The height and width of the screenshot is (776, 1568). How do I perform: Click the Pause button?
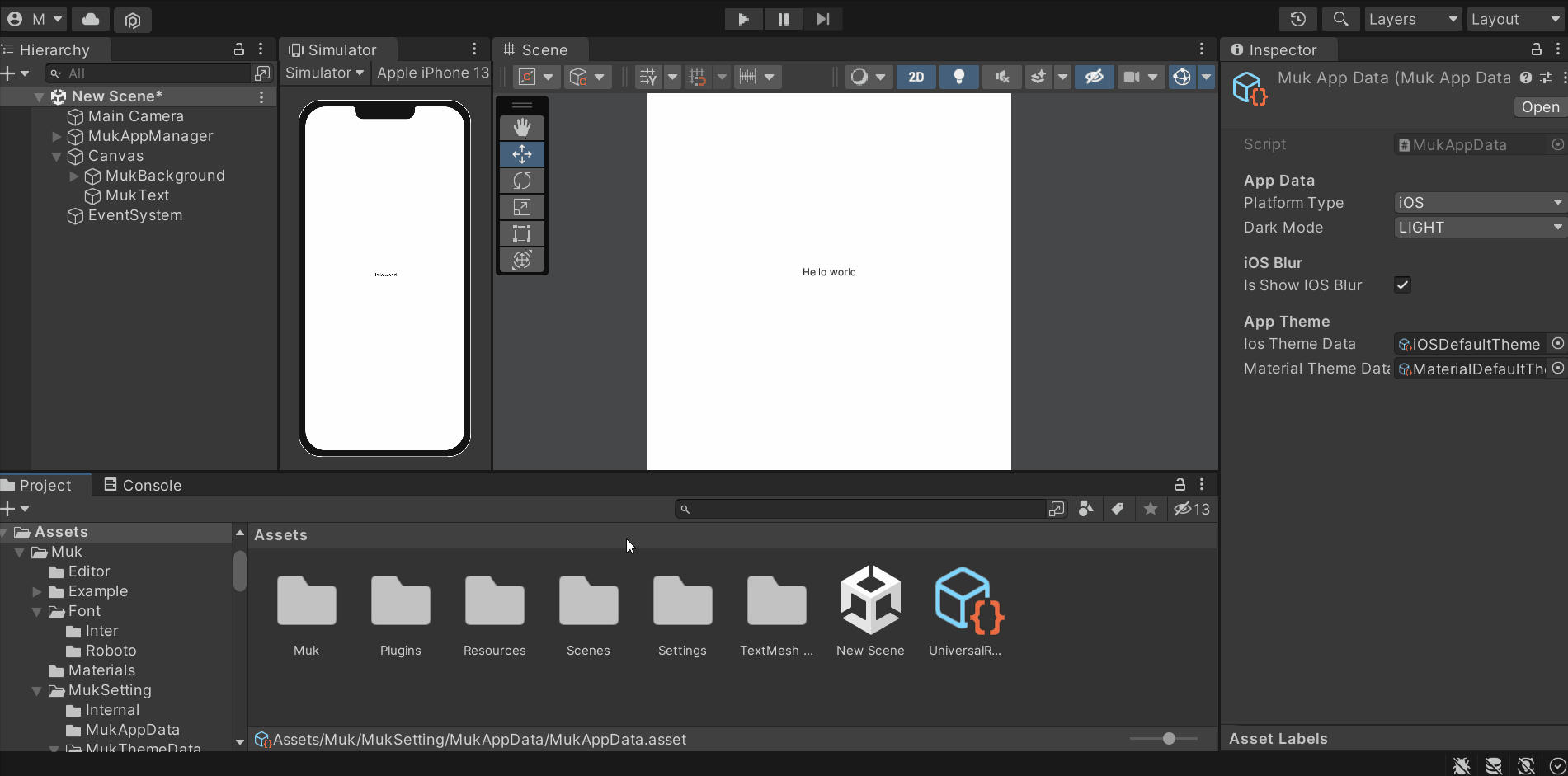(x=783, y=19)
